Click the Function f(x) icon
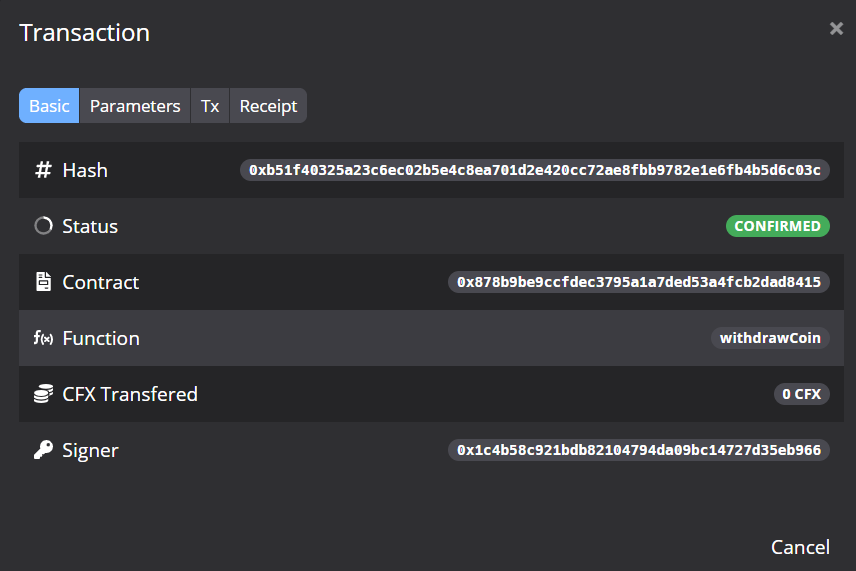Image resolution: width=856 pixels, height=571 pixels. tap(43, 338)
